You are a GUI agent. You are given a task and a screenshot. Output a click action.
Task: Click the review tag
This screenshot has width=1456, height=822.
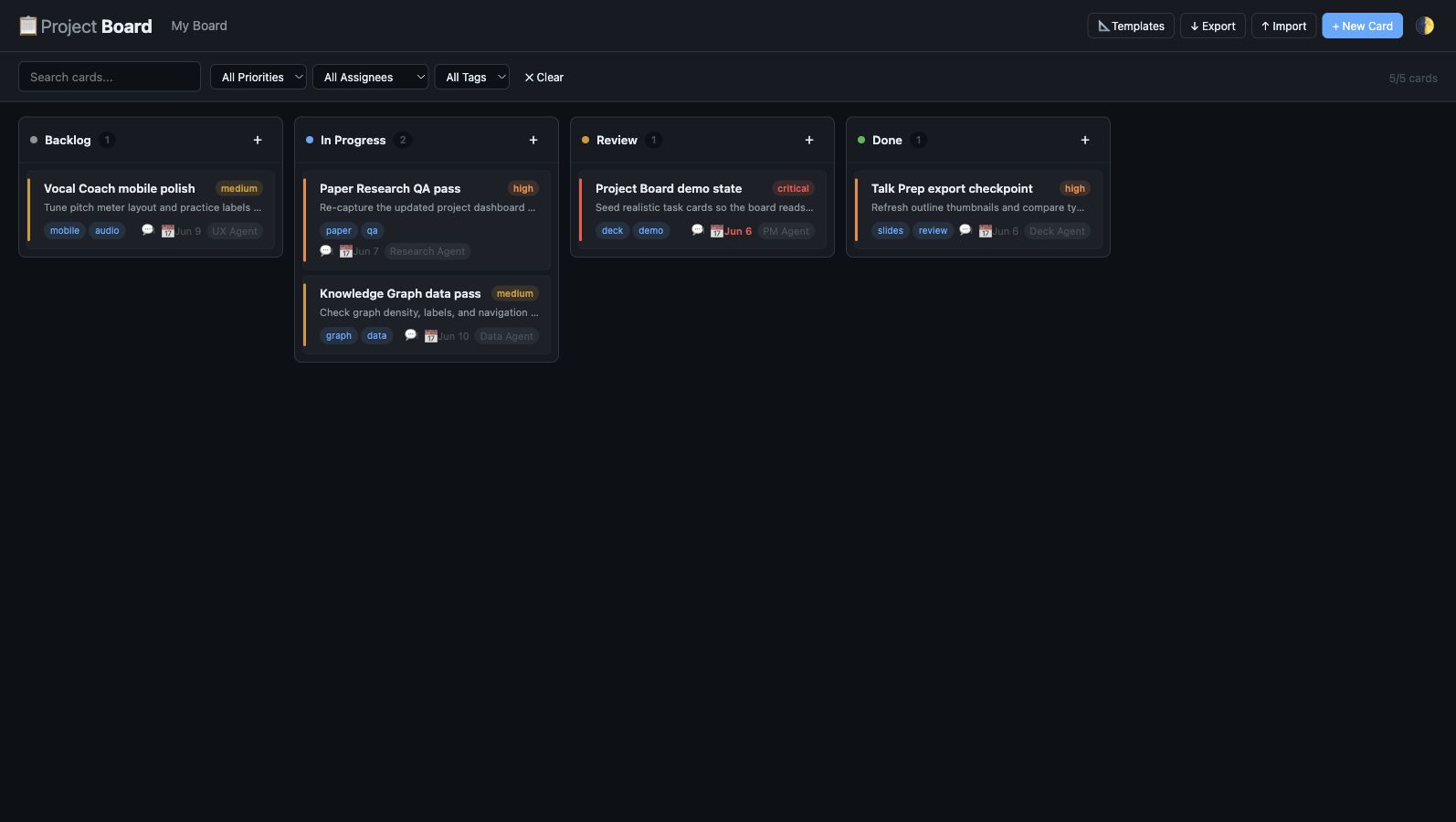click(x=934, y=230)
